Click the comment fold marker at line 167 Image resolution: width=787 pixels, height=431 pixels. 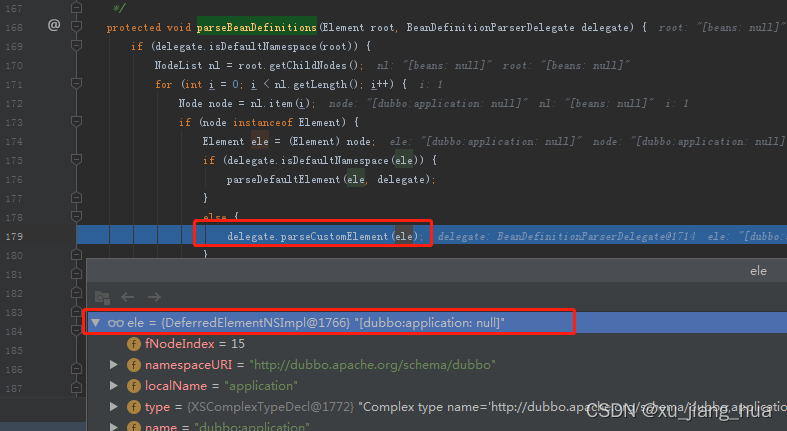(76, 8)
